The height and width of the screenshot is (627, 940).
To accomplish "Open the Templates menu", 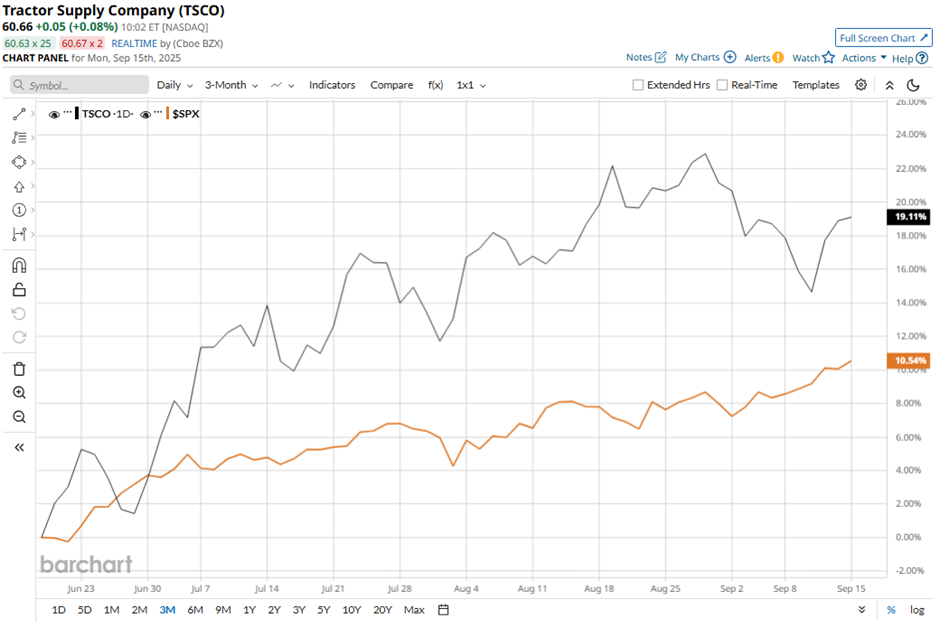I will coord(816,85).
